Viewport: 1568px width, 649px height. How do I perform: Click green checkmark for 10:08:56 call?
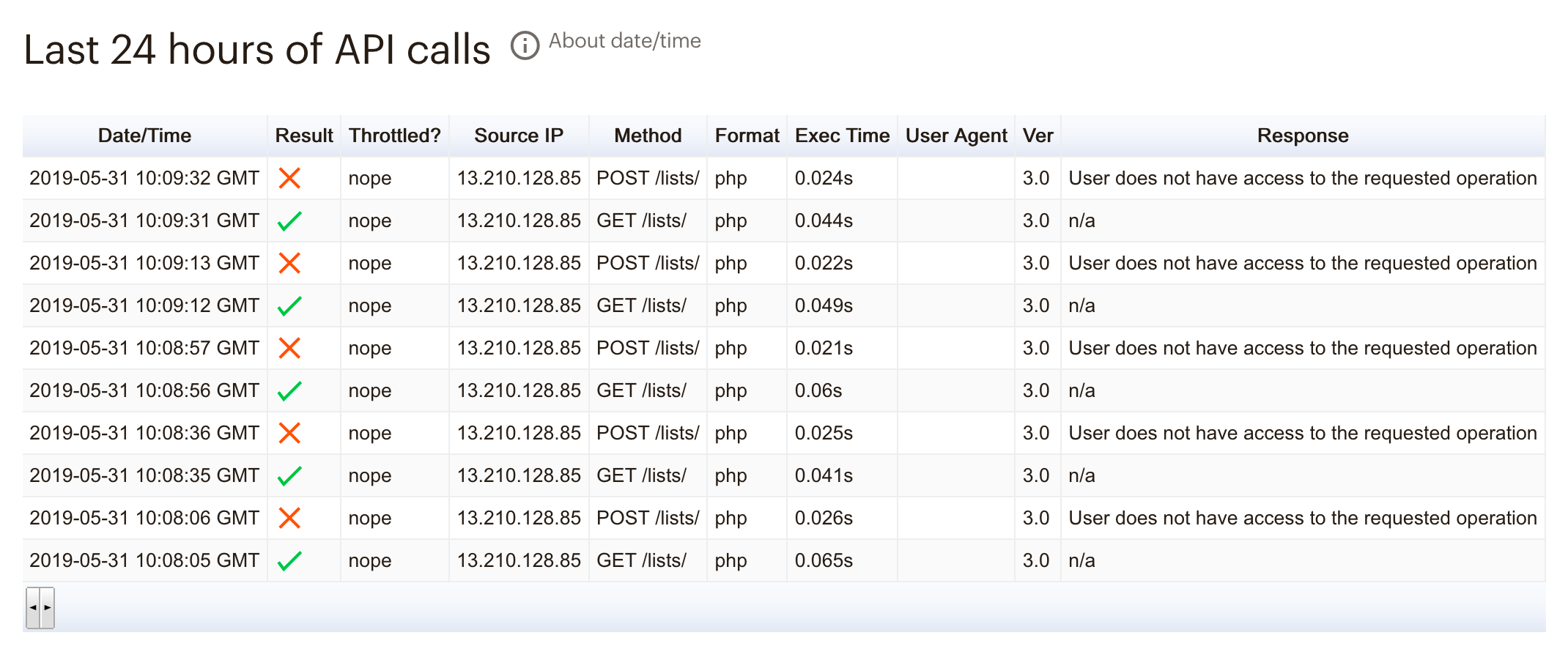point(289,390)
